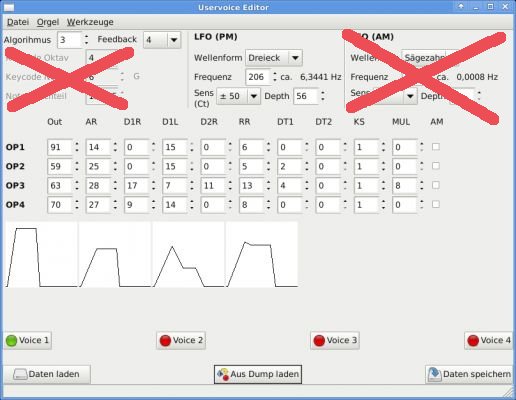Screen dimensions: 516x400
Task: Open the Werkzeuge menu
Action: tap(90, 22)
